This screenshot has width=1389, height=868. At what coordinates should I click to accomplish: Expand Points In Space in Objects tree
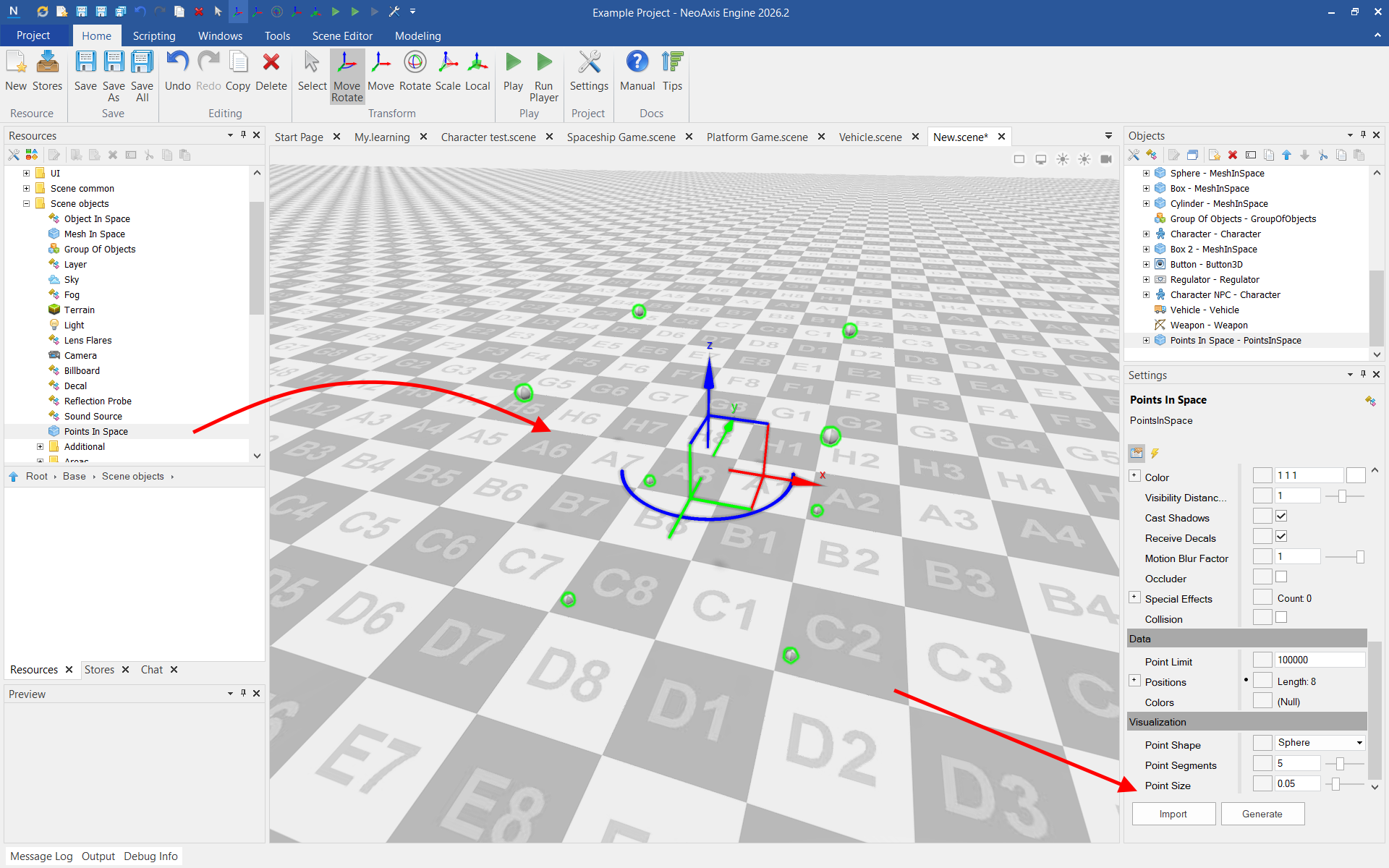point(1146,340)
